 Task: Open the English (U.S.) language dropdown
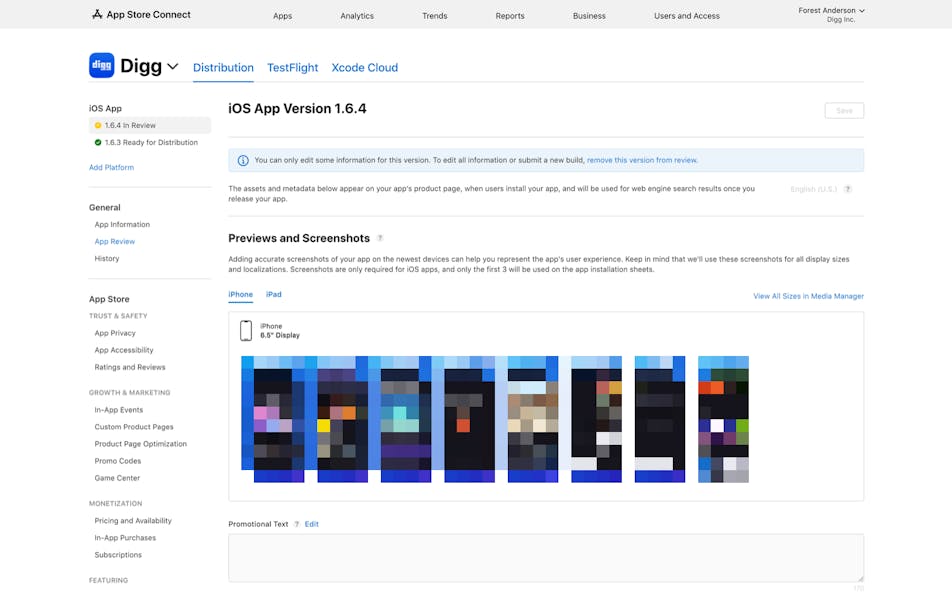[813, 189]
